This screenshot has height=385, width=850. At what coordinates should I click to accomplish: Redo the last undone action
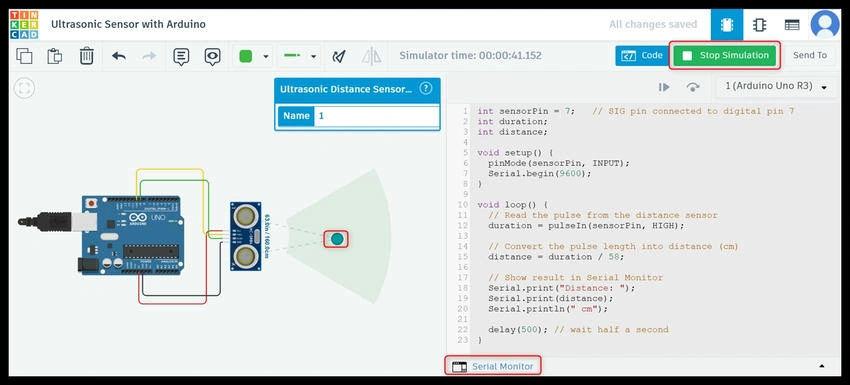(x=149, y=56)
